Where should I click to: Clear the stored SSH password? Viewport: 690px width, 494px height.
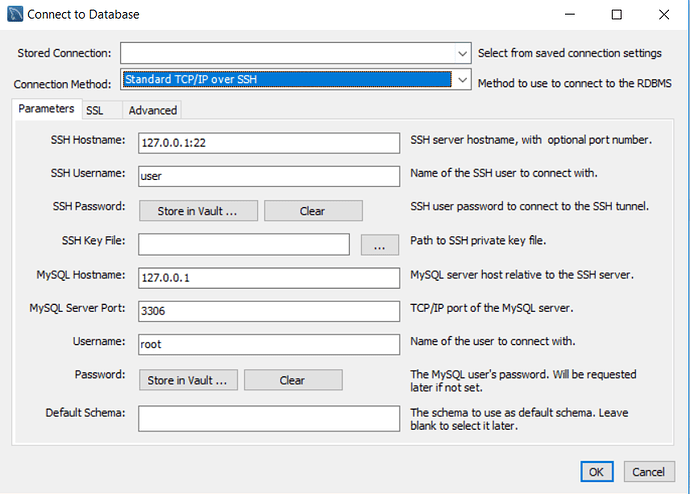(313, 211)
